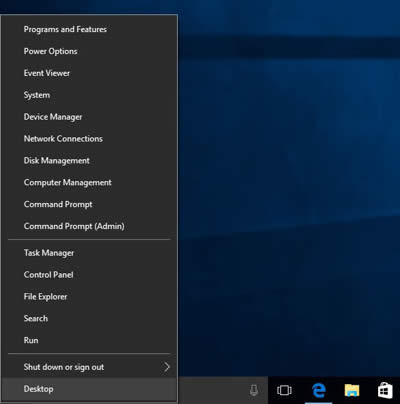
Task: Launch Microsoft Edge from the taskbar
Action: (319, 390)
